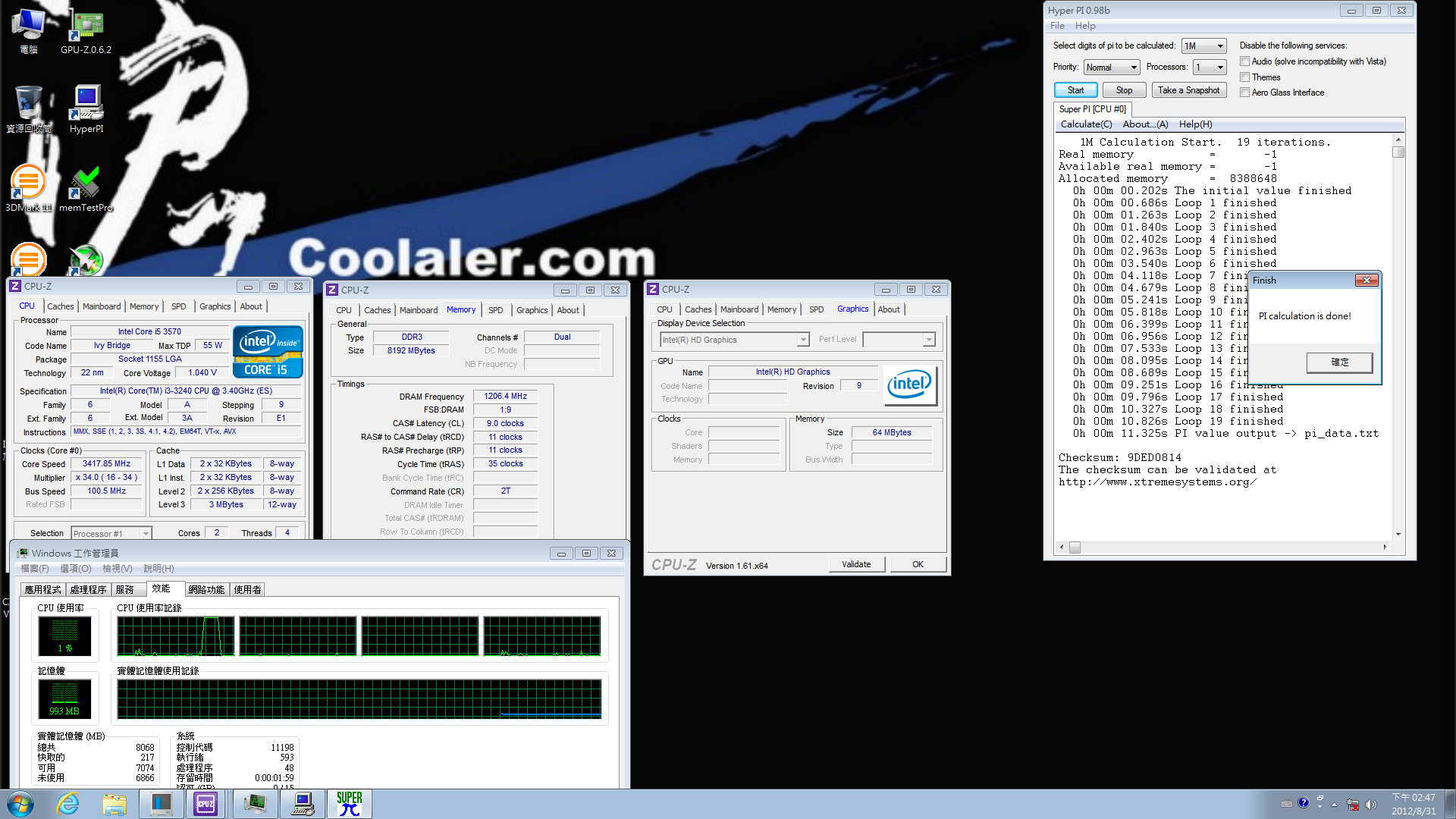
Task: Switch to Caches tab in left CPU-Z window
Action: point(61,306)
